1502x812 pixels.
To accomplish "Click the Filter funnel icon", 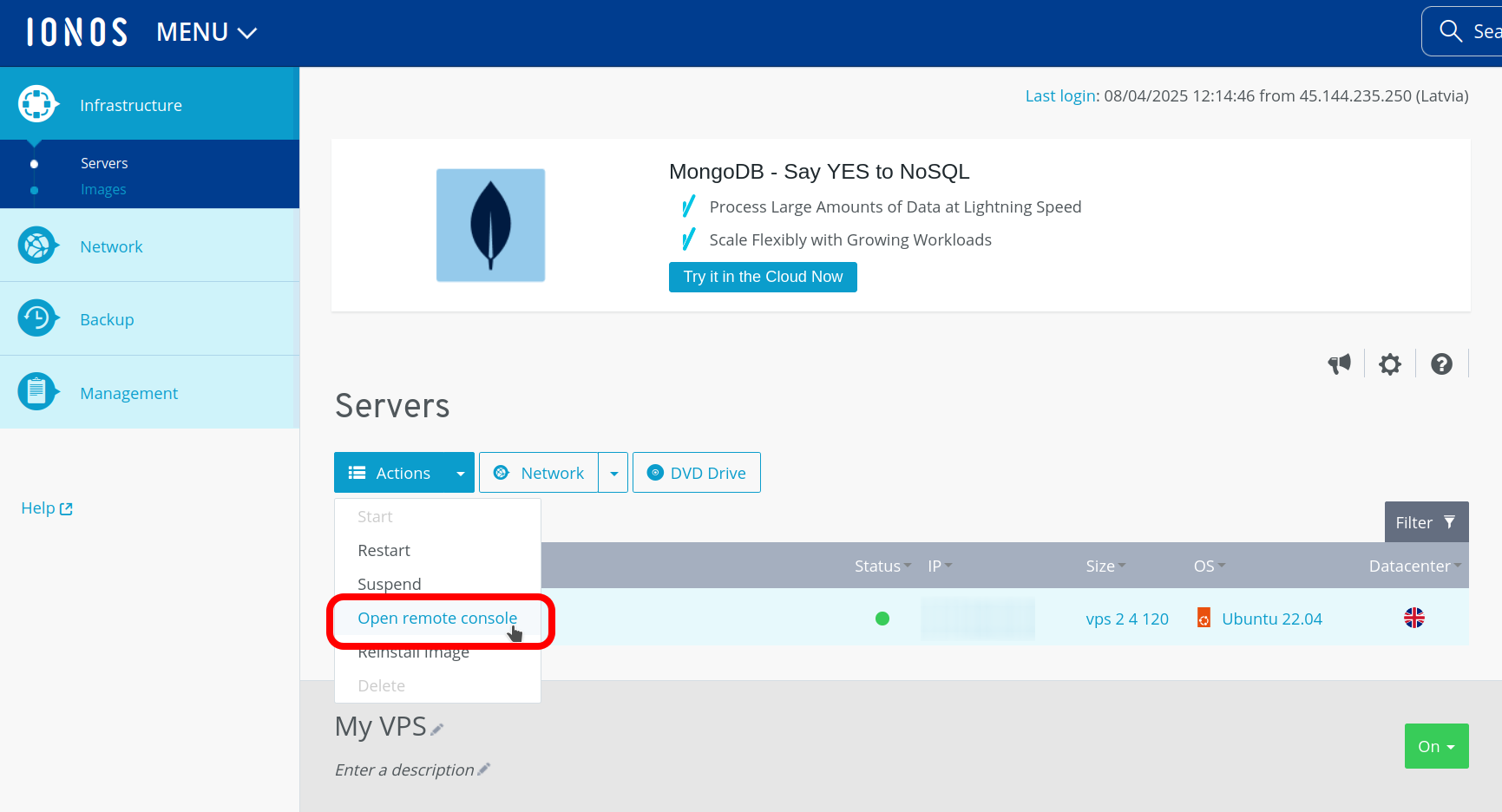I will point(1449,522).
